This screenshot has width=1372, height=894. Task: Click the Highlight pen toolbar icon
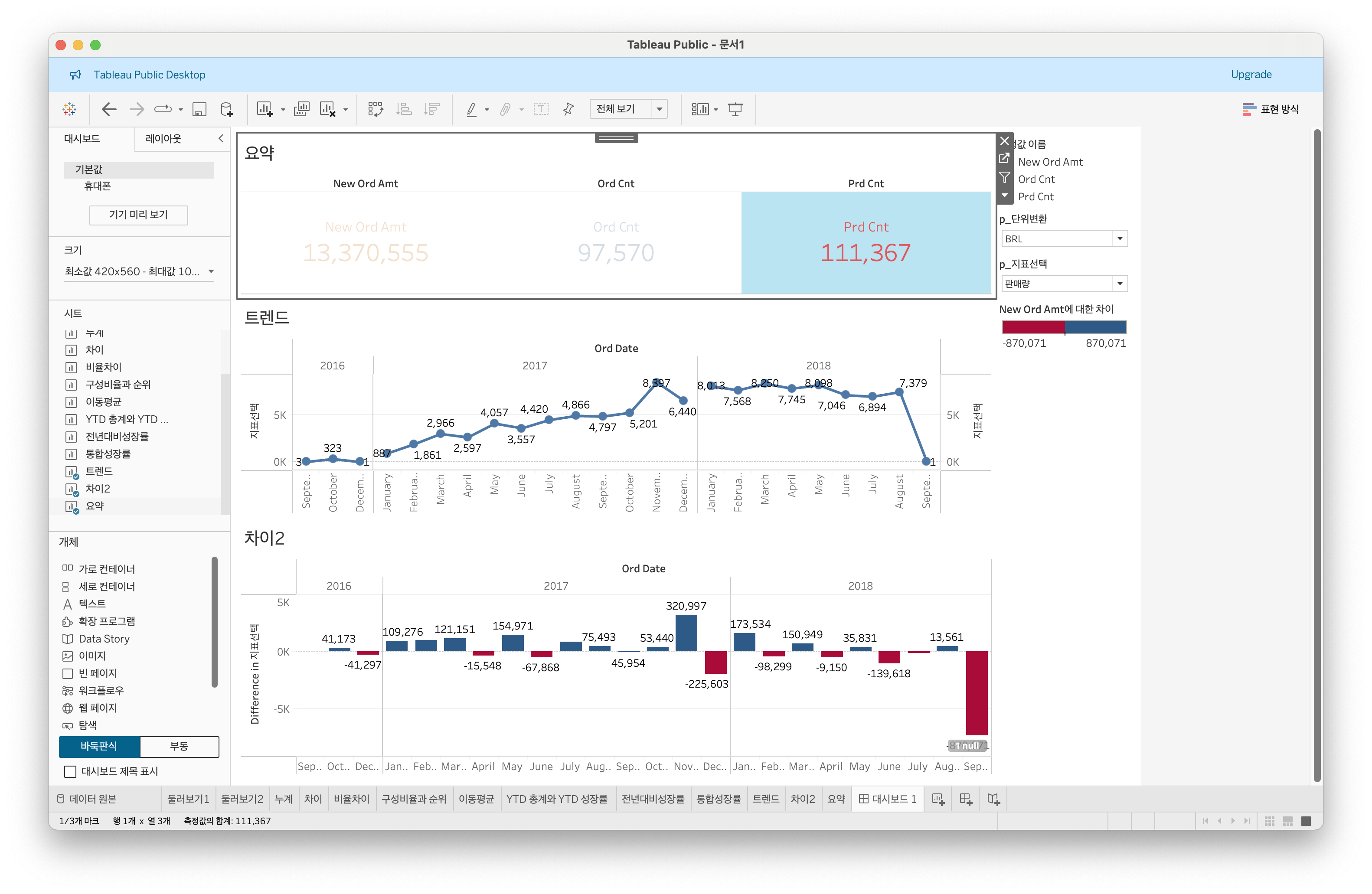click(471, 109)
